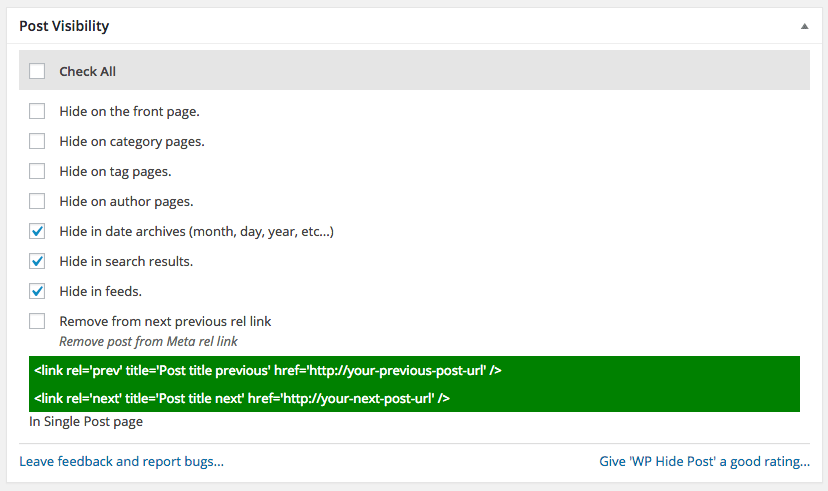Uncheck the Hide in feeds checkbox
Viewport: 828px width, 491px height.
coord(37,291)
